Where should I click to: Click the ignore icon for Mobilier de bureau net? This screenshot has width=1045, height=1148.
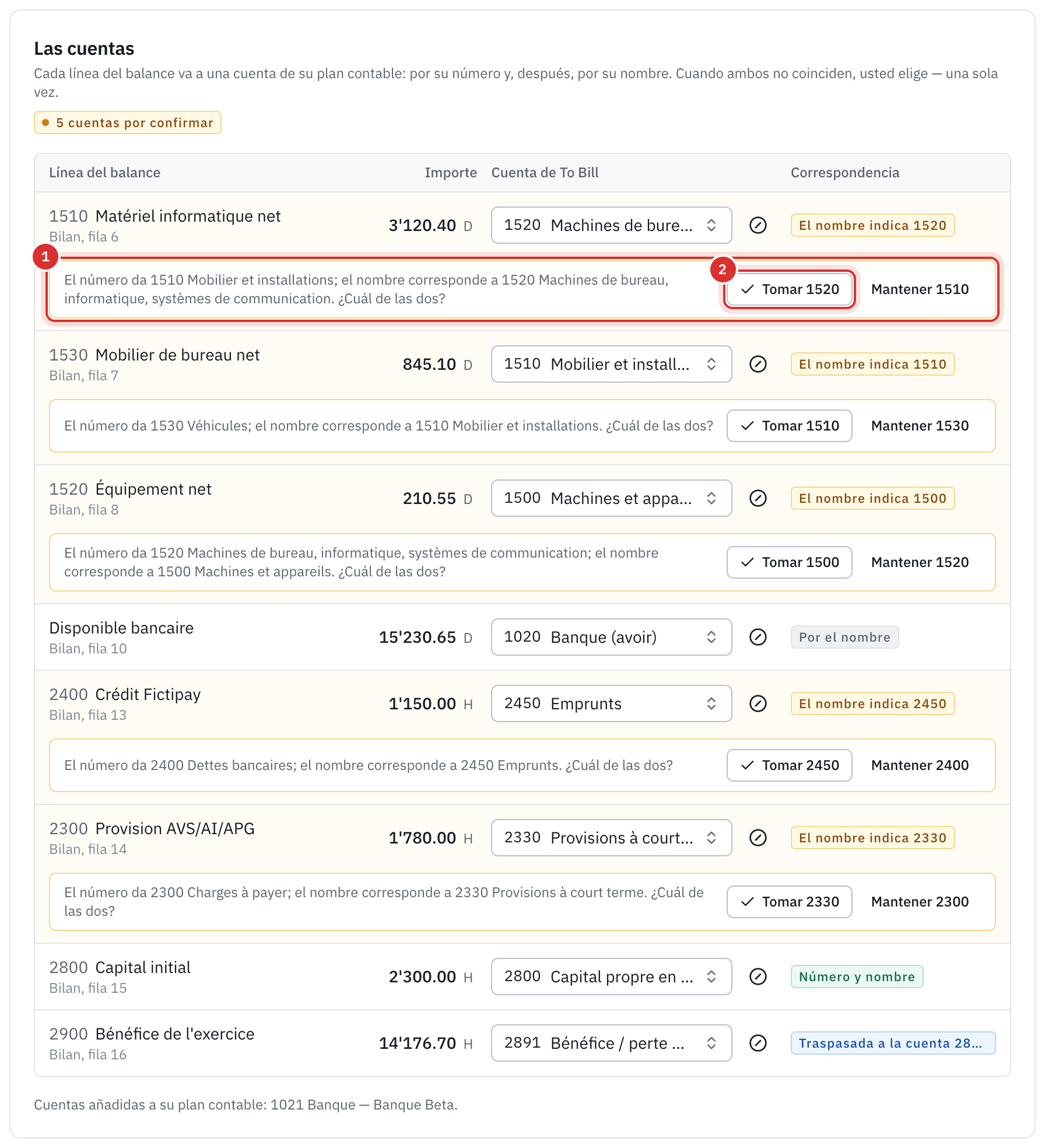tap(758, 364)
